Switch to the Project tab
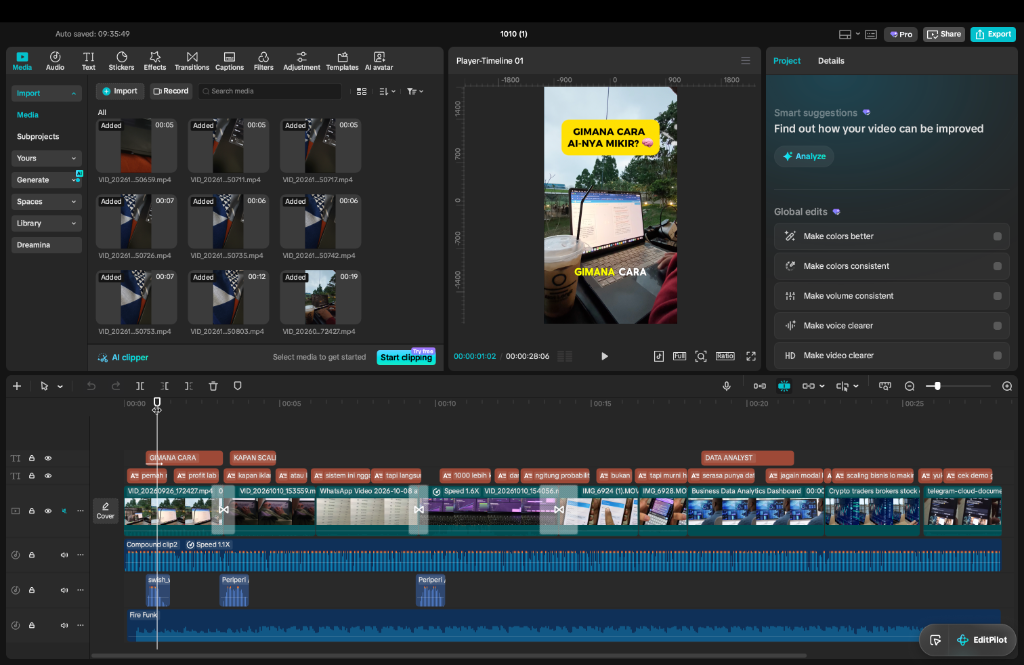 [786, 61]
